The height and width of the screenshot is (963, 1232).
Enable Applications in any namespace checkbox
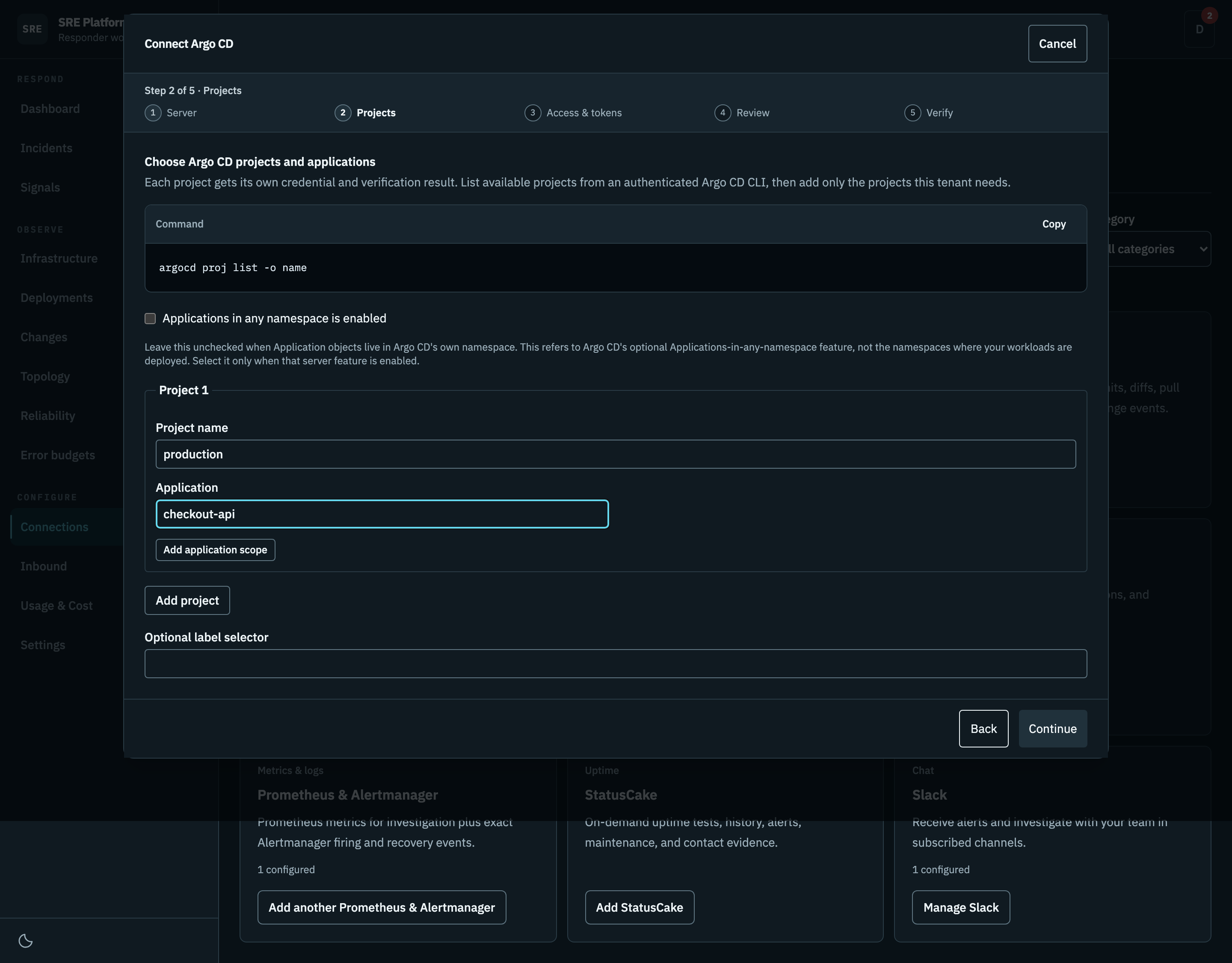150,319
